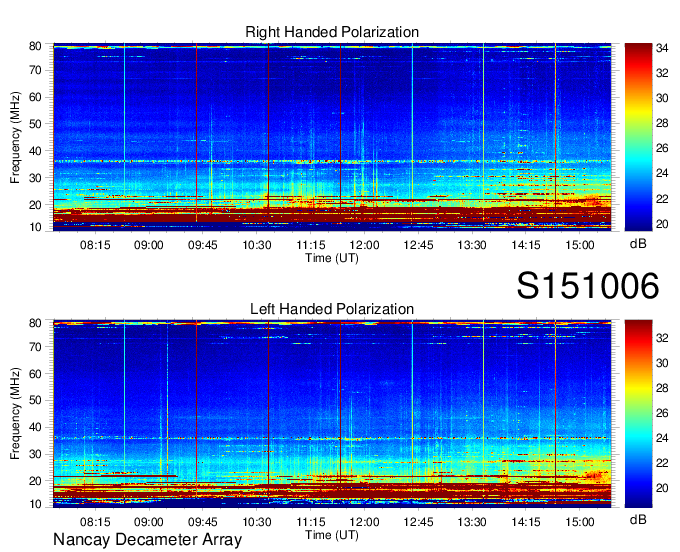
Task: Click the 15:00 time tick on Right Handed plot
Action: [580, 245]
